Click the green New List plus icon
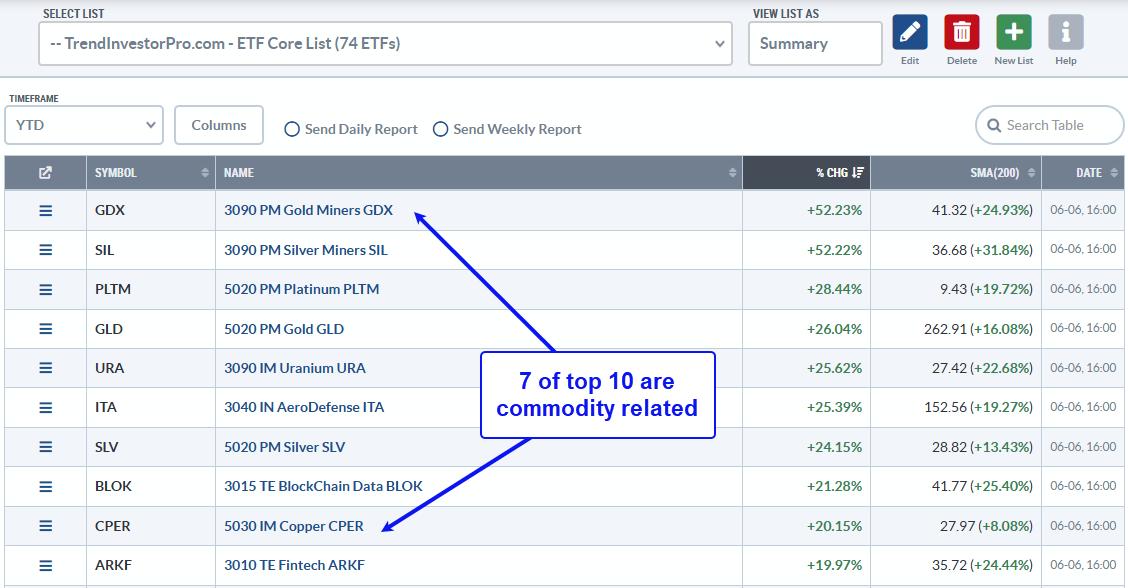This screenshot has height=588, width=1128. point(1013,33)
